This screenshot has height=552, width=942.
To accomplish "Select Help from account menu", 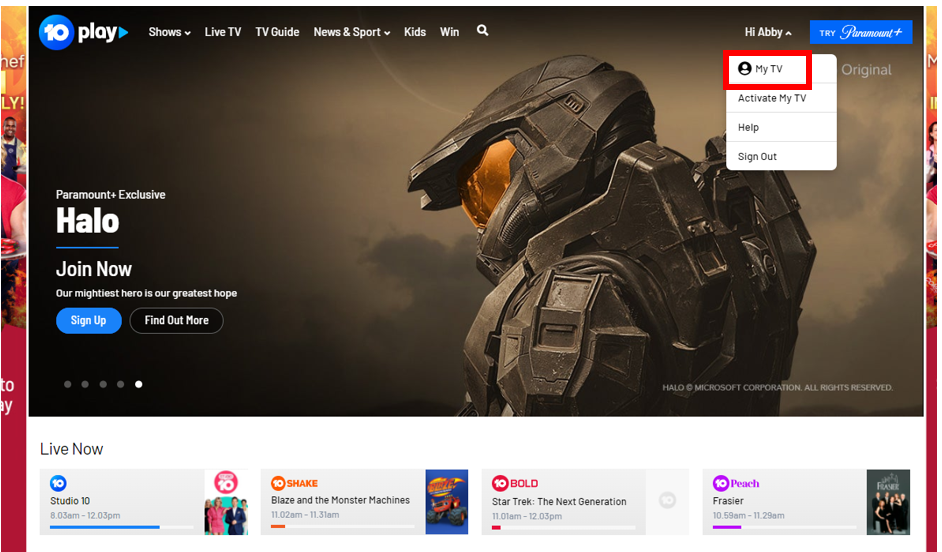I will click(781, 127).
